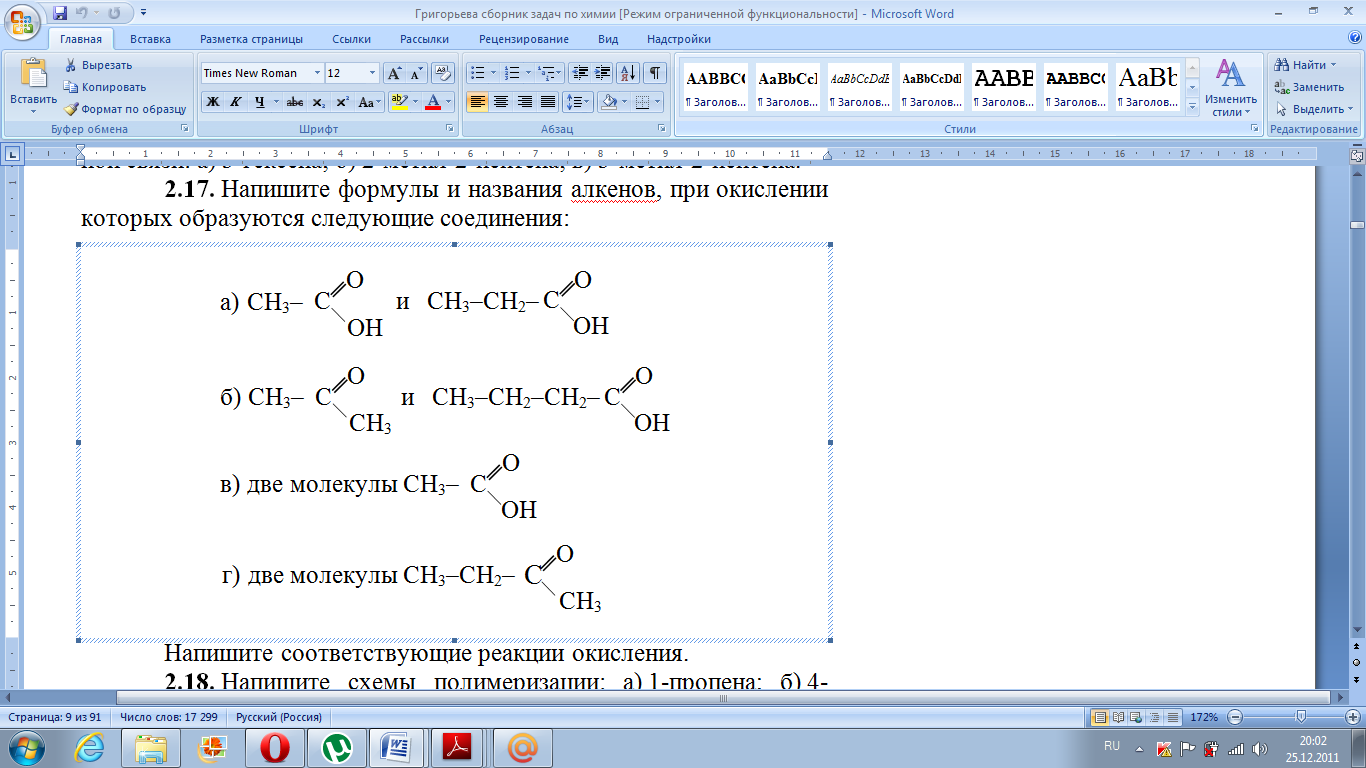Apply center alignment to the paragraph
Viewport: 1366px width, 768px height.
(501, 102)
